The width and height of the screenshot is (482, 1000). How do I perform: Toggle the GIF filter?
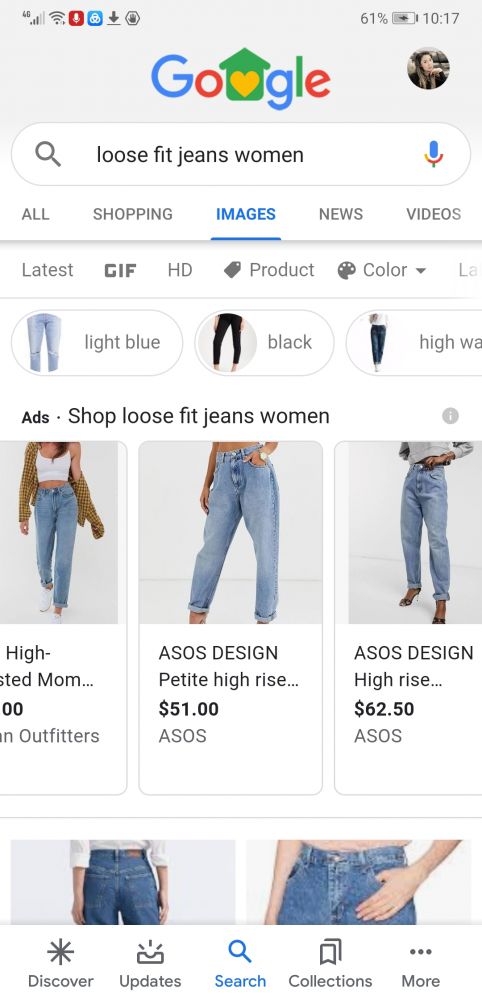coord(120,270)
